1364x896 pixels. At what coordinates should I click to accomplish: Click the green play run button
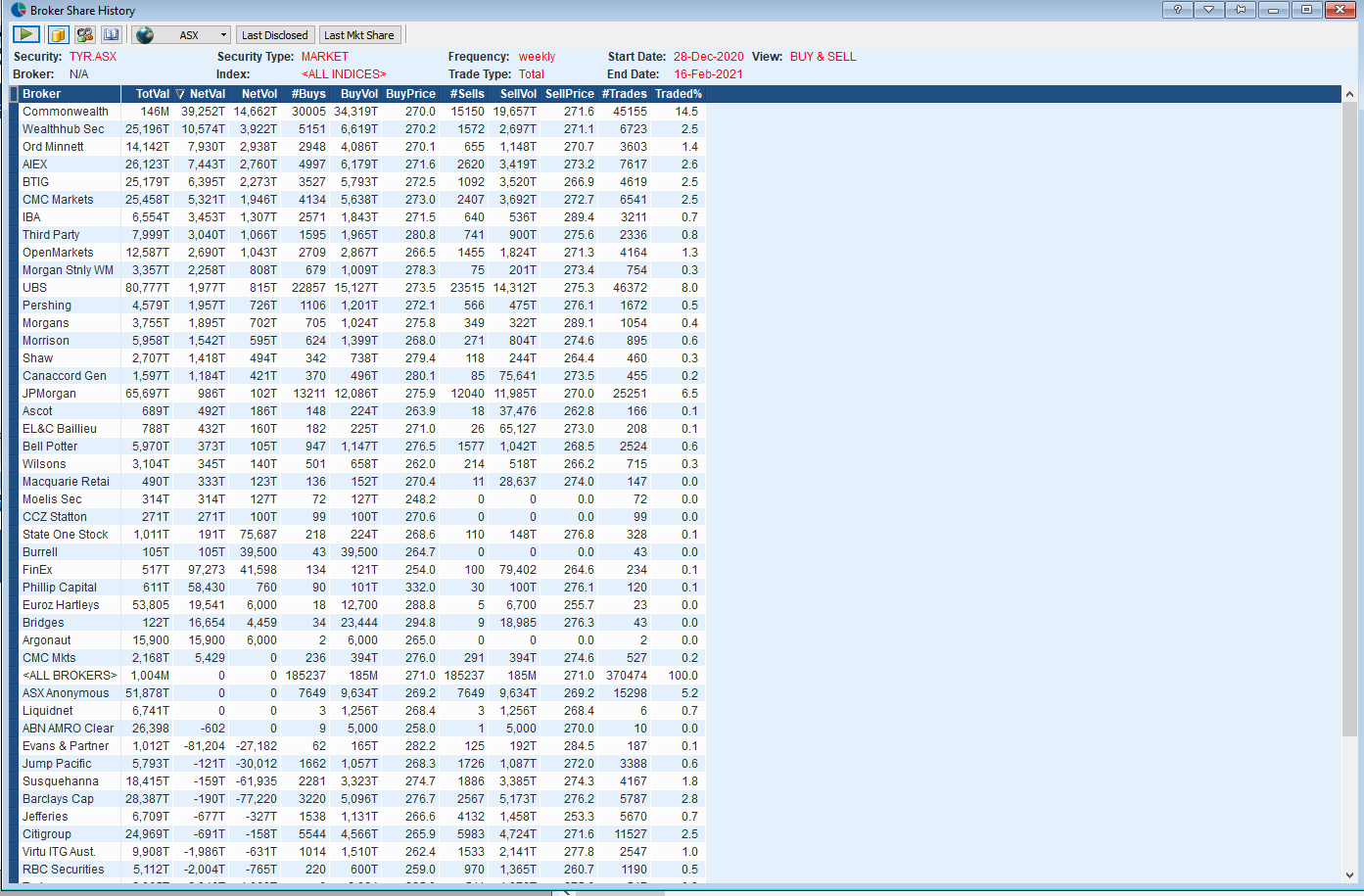[26, 34]
